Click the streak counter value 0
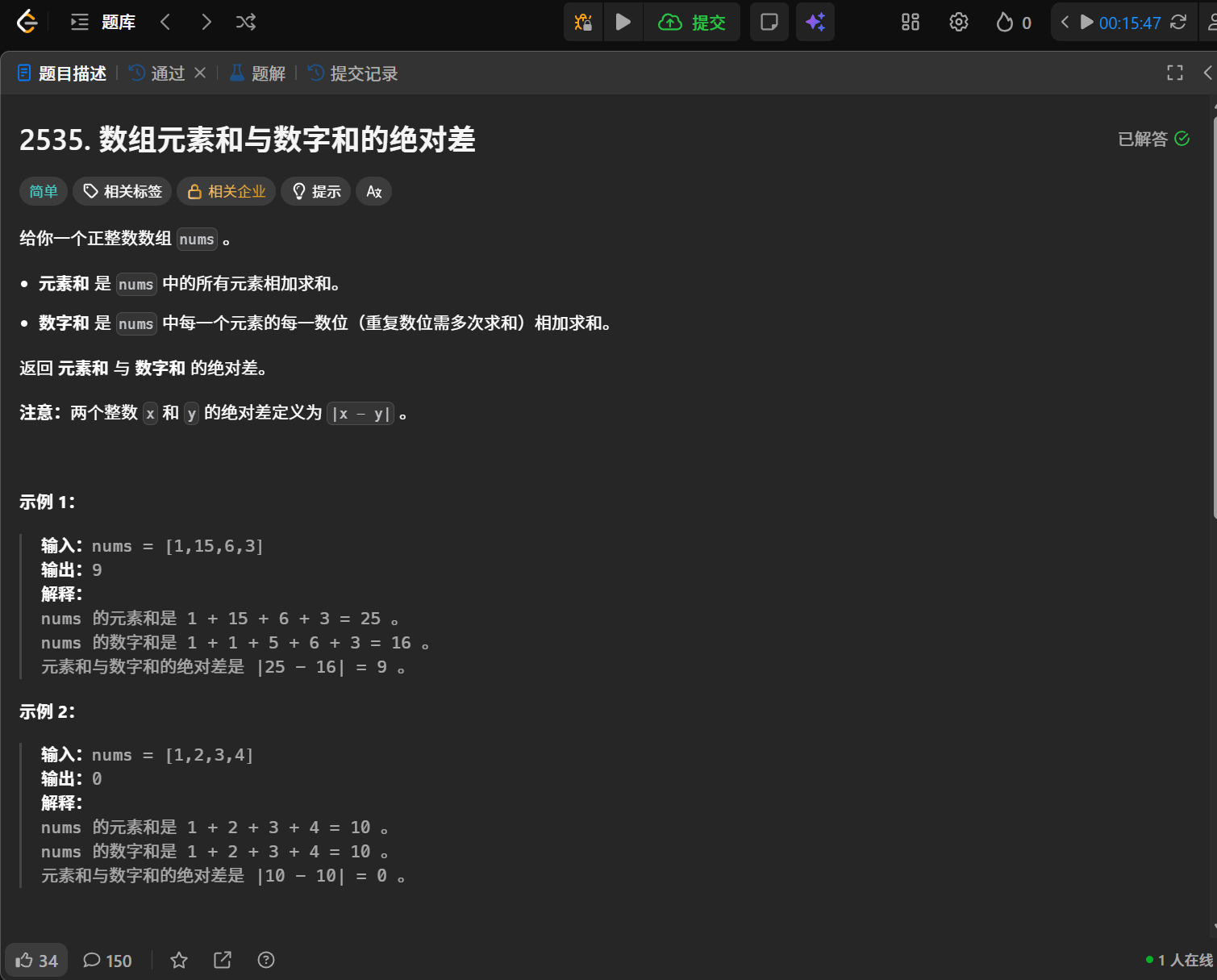 (x=1027, y=23)
